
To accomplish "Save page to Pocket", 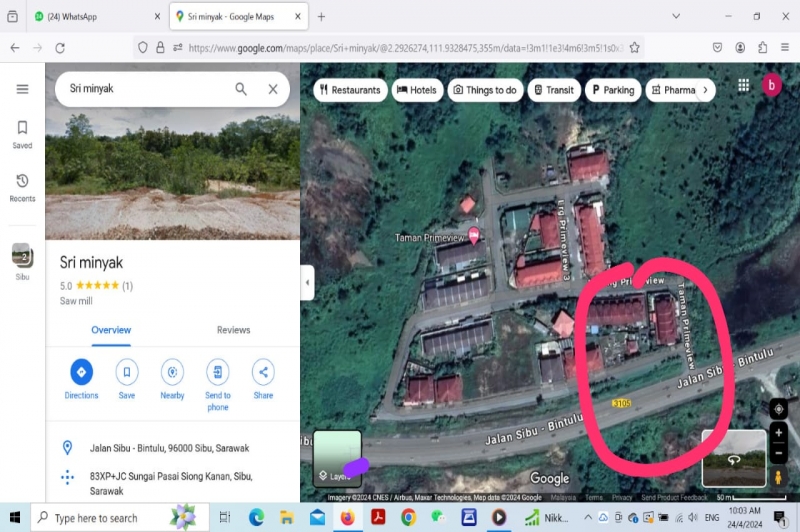I will (717, 47).
